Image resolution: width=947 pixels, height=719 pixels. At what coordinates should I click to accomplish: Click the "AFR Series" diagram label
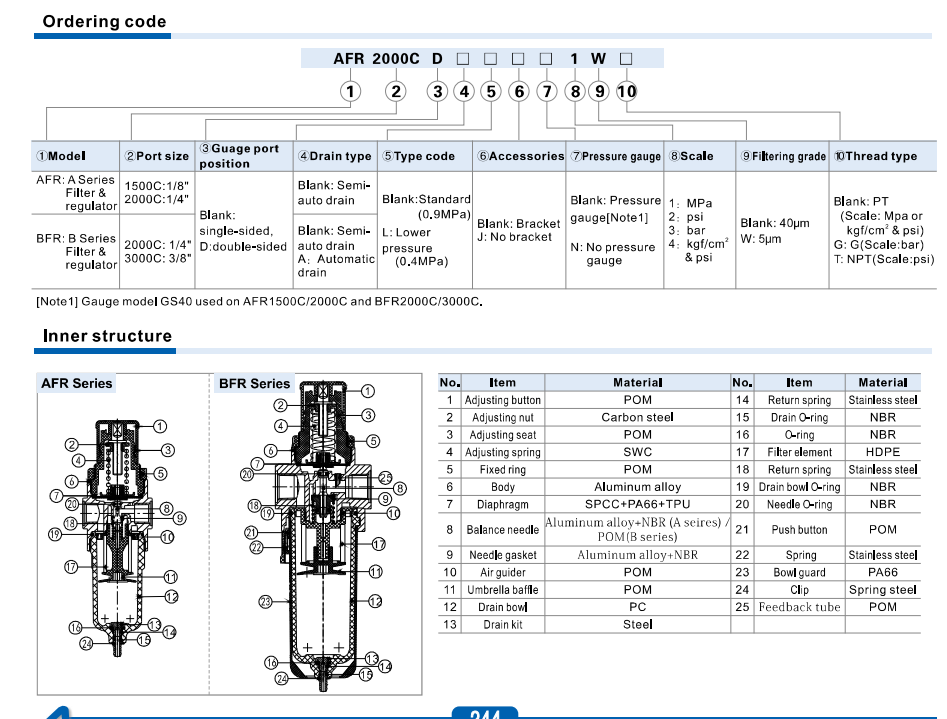tap(76, 383)
